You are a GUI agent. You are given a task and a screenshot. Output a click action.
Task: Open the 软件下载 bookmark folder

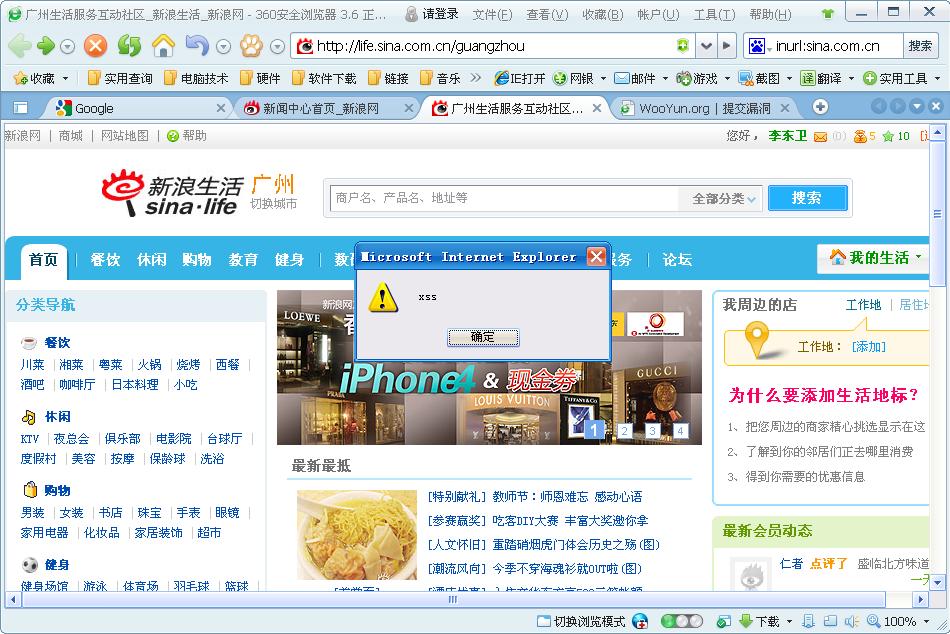point(324,78)
